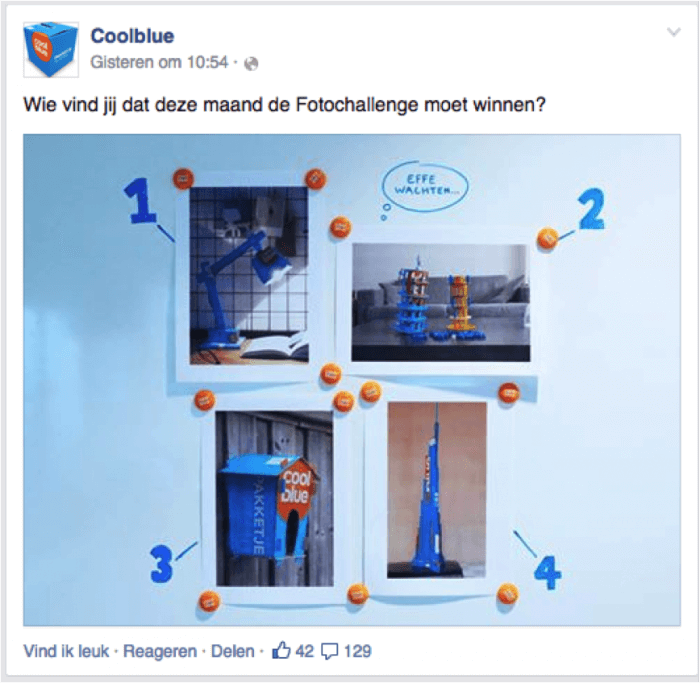Expand the post options chevron
Image resolution: width=700 pixels, height=683 pixels.
tap(674, 32)
